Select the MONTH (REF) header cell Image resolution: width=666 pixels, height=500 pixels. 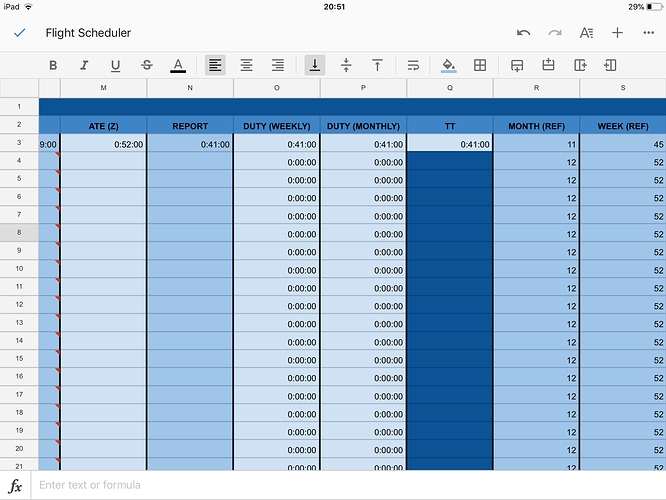tap(536, 126)
